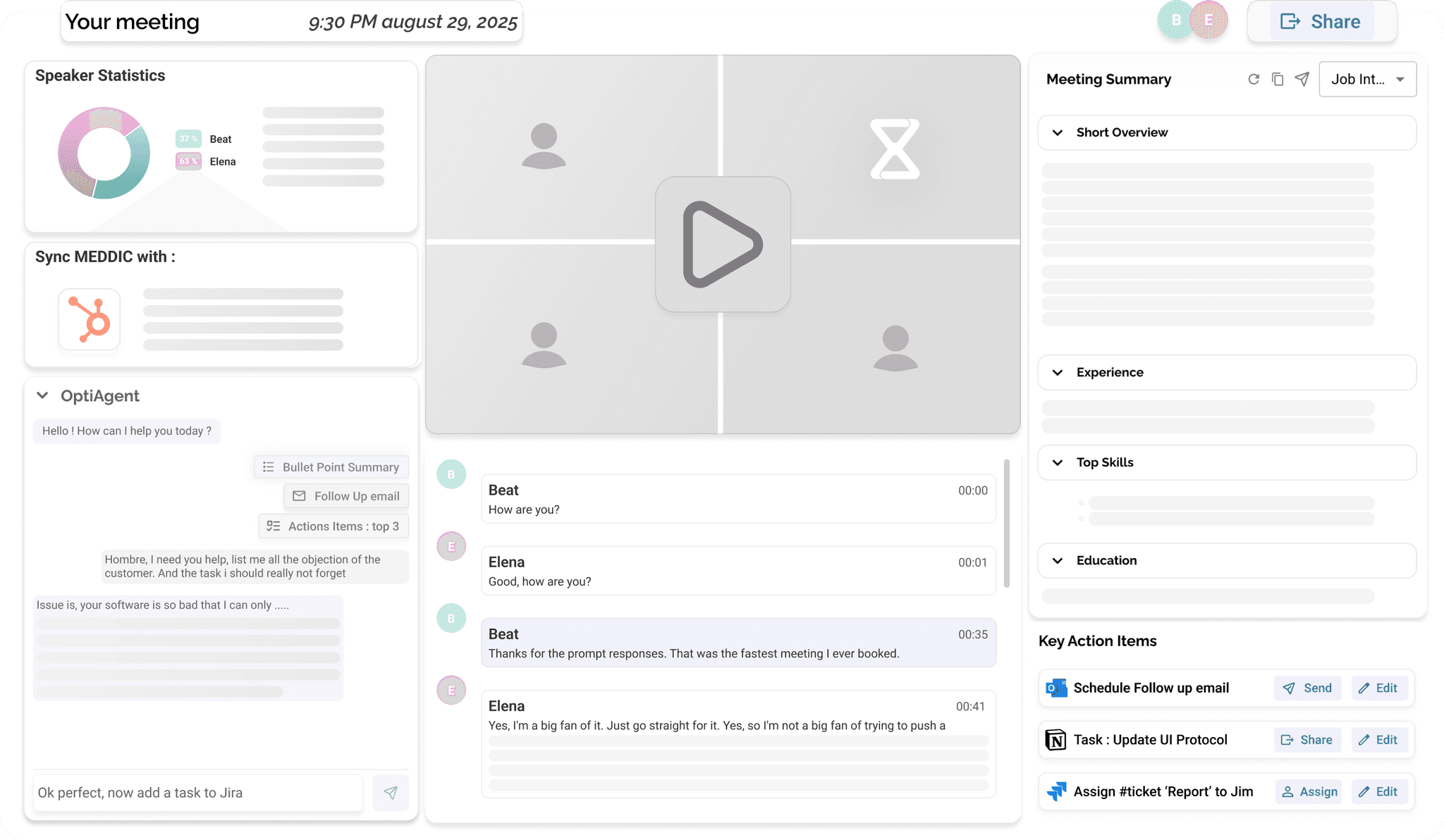Open the HubSpot integration under Sync MEDDIC

90,319
